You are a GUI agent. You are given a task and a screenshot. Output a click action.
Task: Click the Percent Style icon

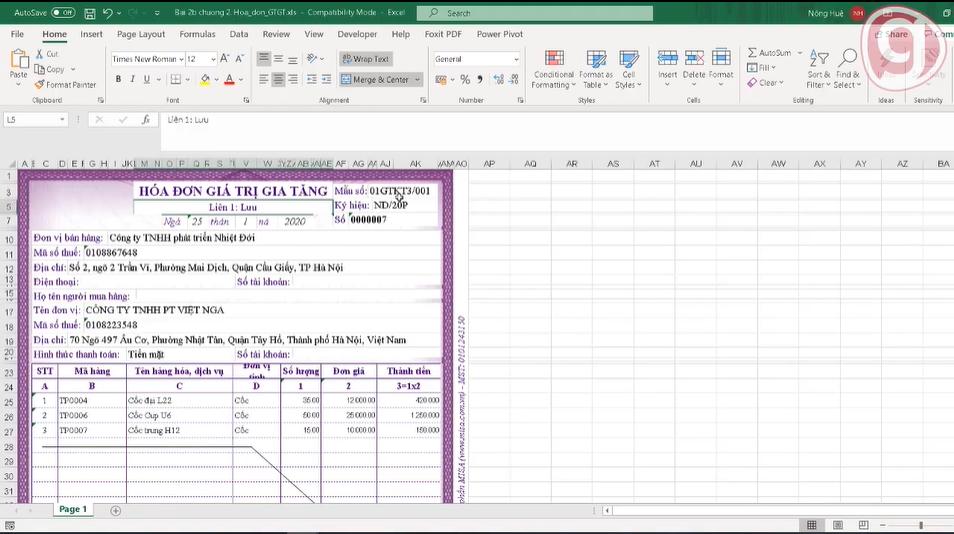click(465, 80)
